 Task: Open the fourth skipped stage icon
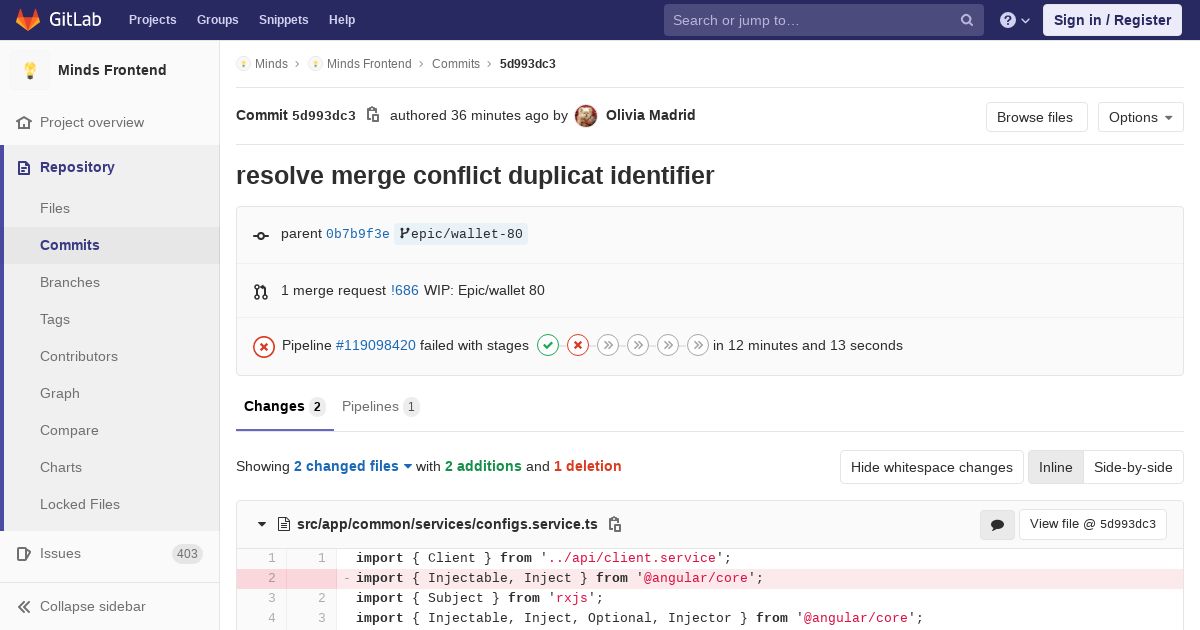tap(638, 345)
